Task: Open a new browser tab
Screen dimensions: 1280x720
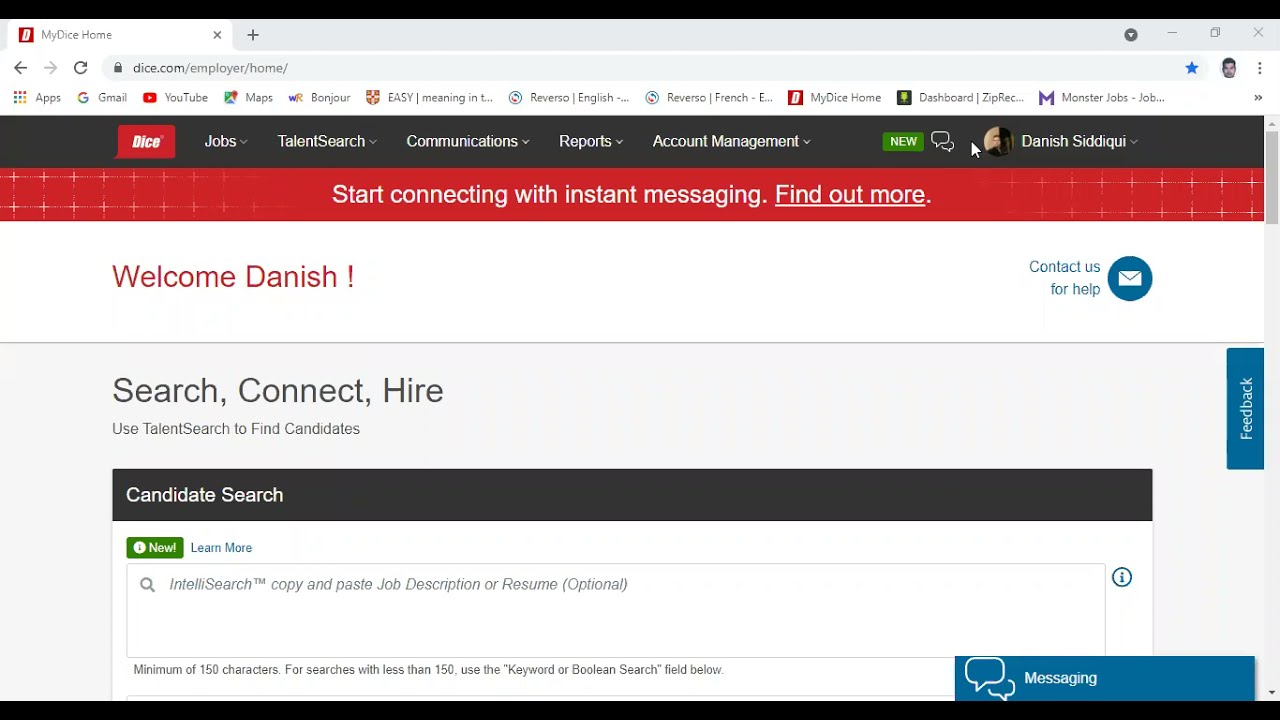Action: 253,35
